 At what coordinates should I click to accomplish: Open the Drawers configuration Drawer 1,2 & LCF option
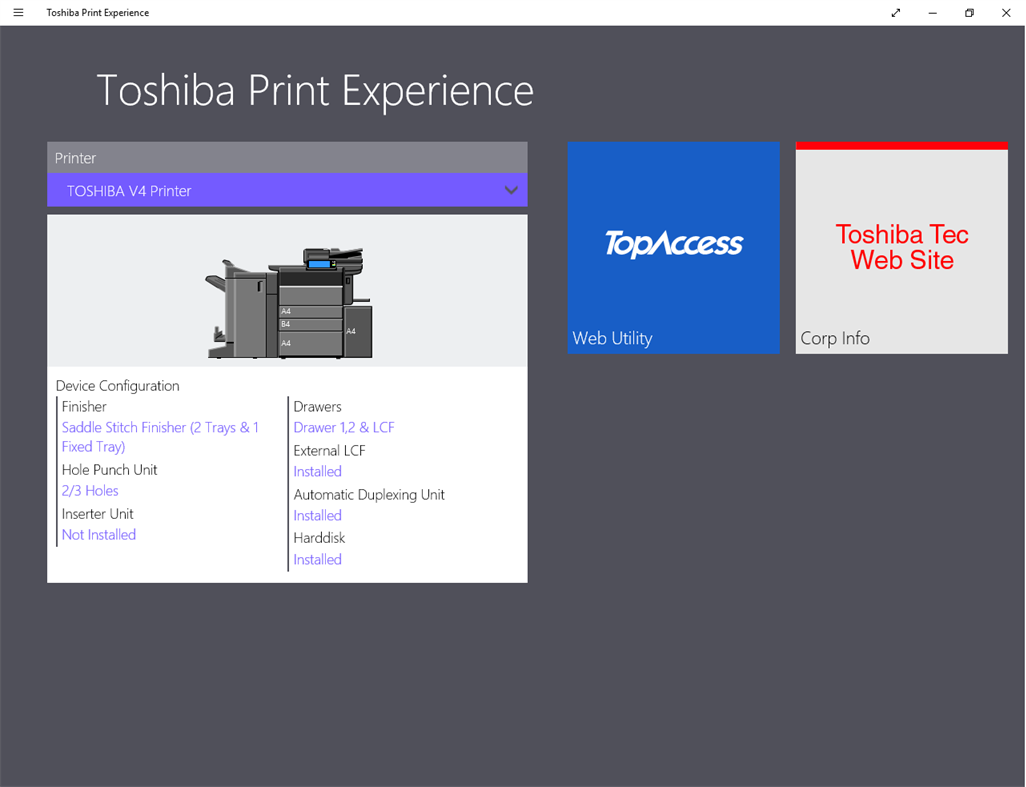(x=343, y=427)
